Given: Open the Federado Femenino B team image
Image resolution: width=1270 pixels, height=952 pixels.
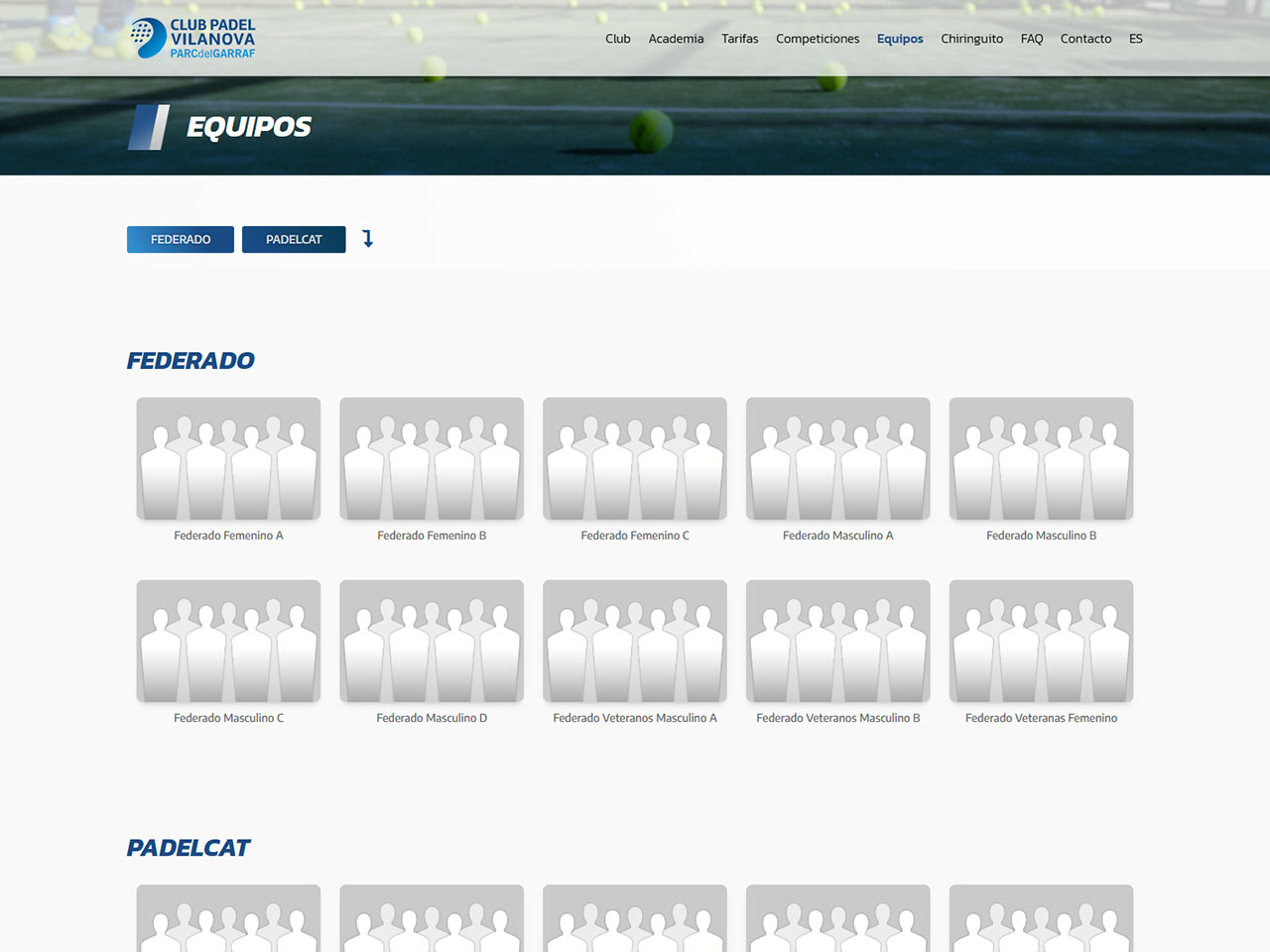Looking at the screenshot, I should coord(432,459).
